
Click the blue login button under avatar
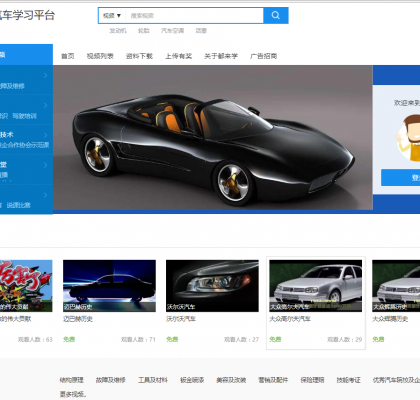coord(401,178)
